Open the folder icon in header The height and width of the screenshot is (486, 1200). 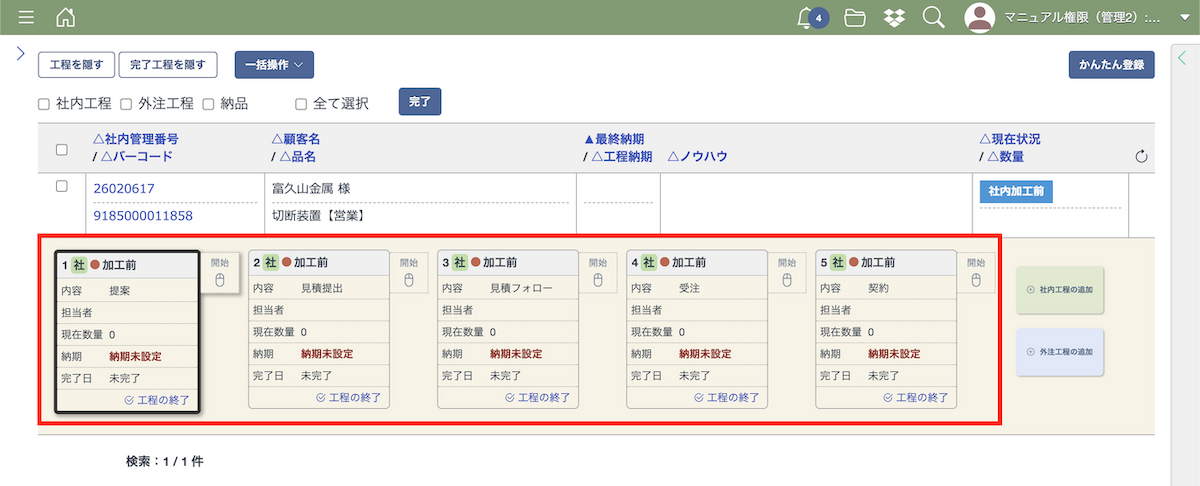(x=854, y=17)
